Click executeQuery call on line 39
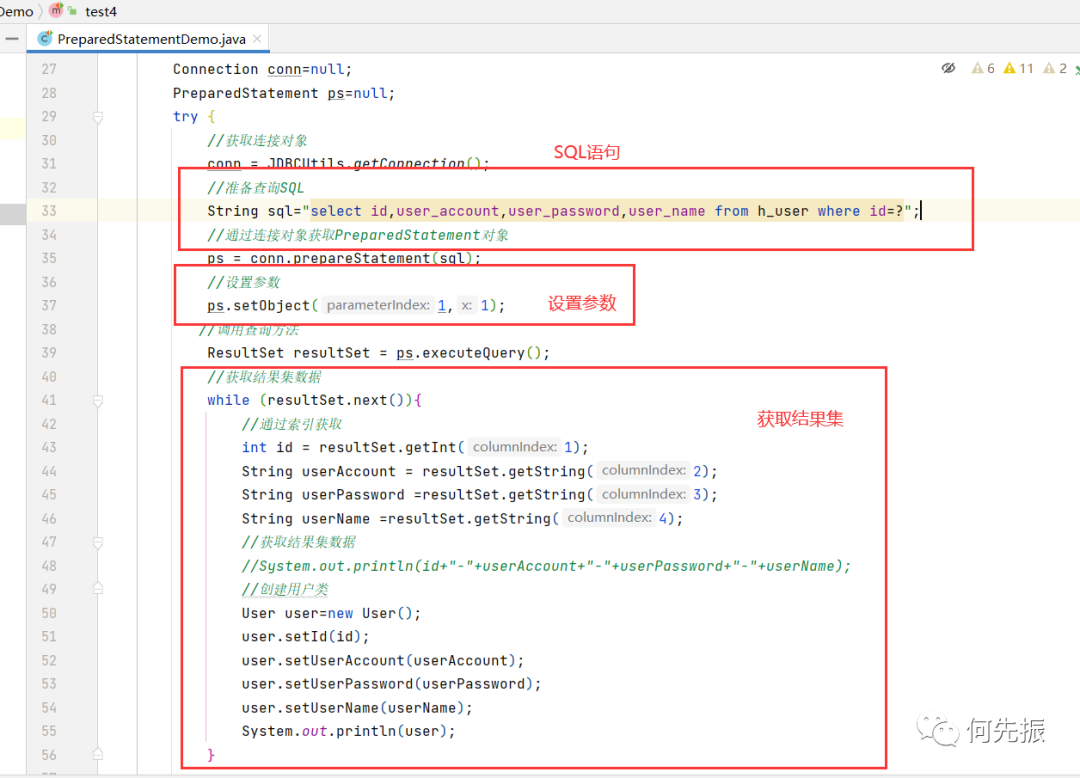Image resolution: width=1080 pixels, height=778 pixels. point(473,353)
